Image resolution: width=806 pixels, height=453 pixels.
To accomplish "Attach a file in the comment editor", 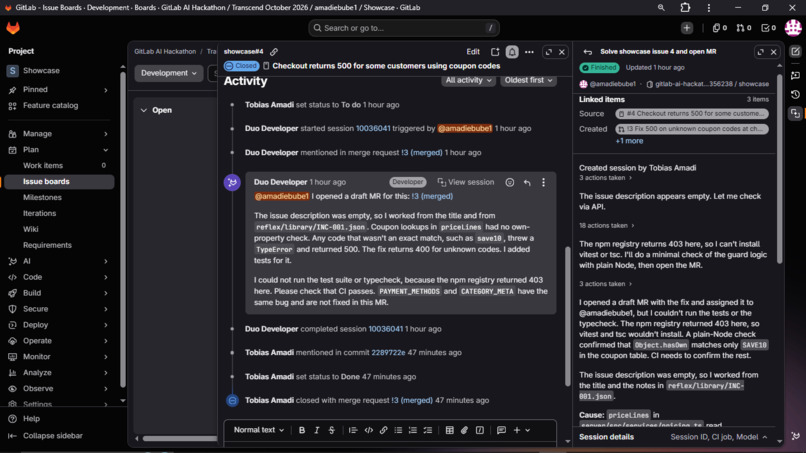I will 464,430.
